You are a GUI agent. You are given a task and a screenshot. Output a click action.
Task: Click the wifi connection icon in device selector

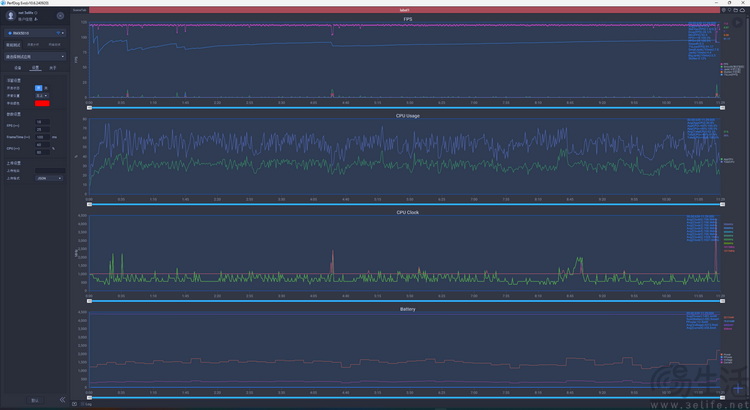58,33
